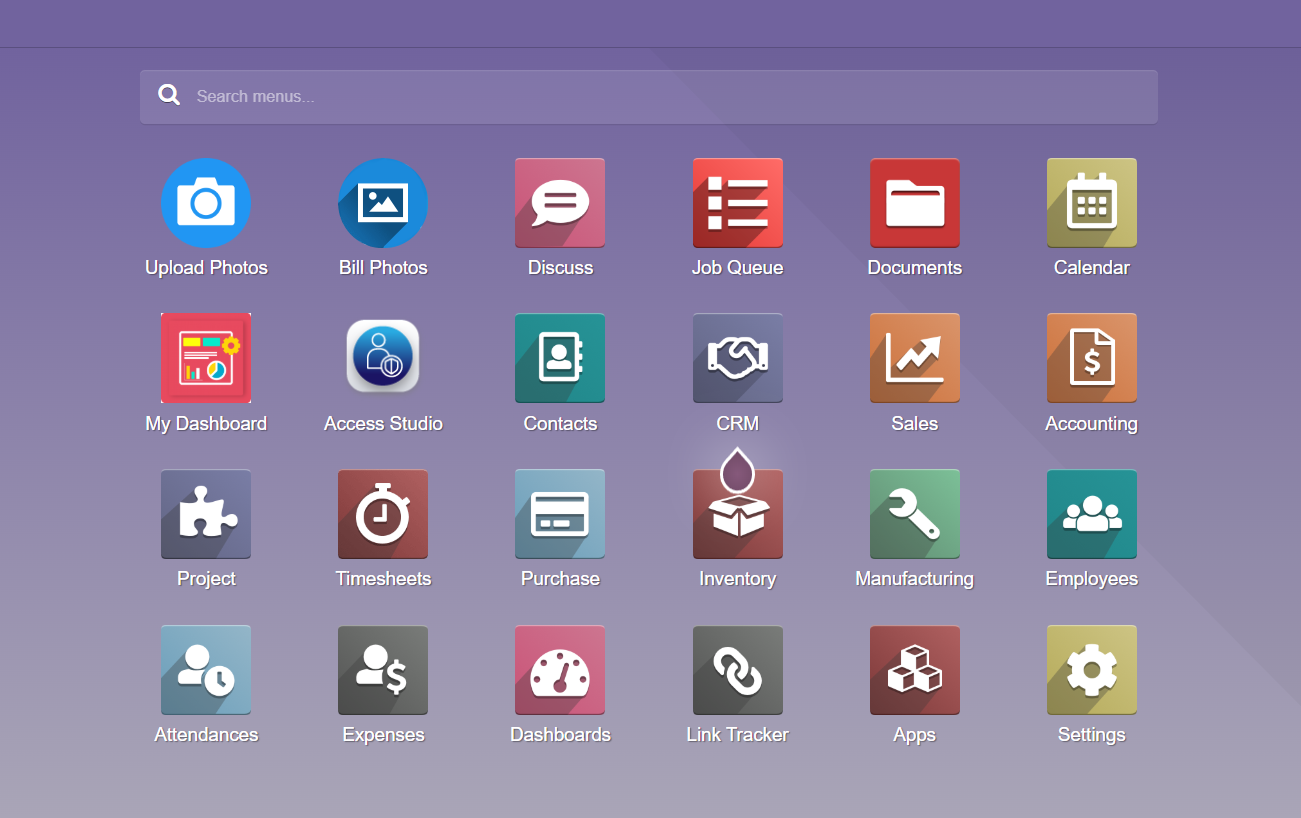Open the Timesheets stopwatch icon
This screenshot has height=818, width=1301.
pos(383,514)
